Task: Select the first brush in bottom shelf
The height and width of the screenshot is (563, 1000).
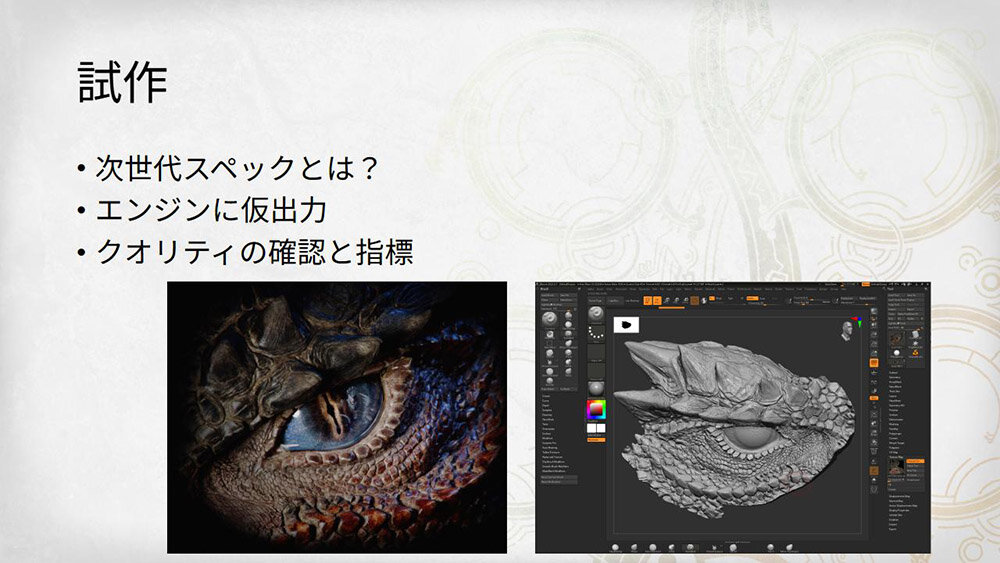Action: tap(615, 547)
